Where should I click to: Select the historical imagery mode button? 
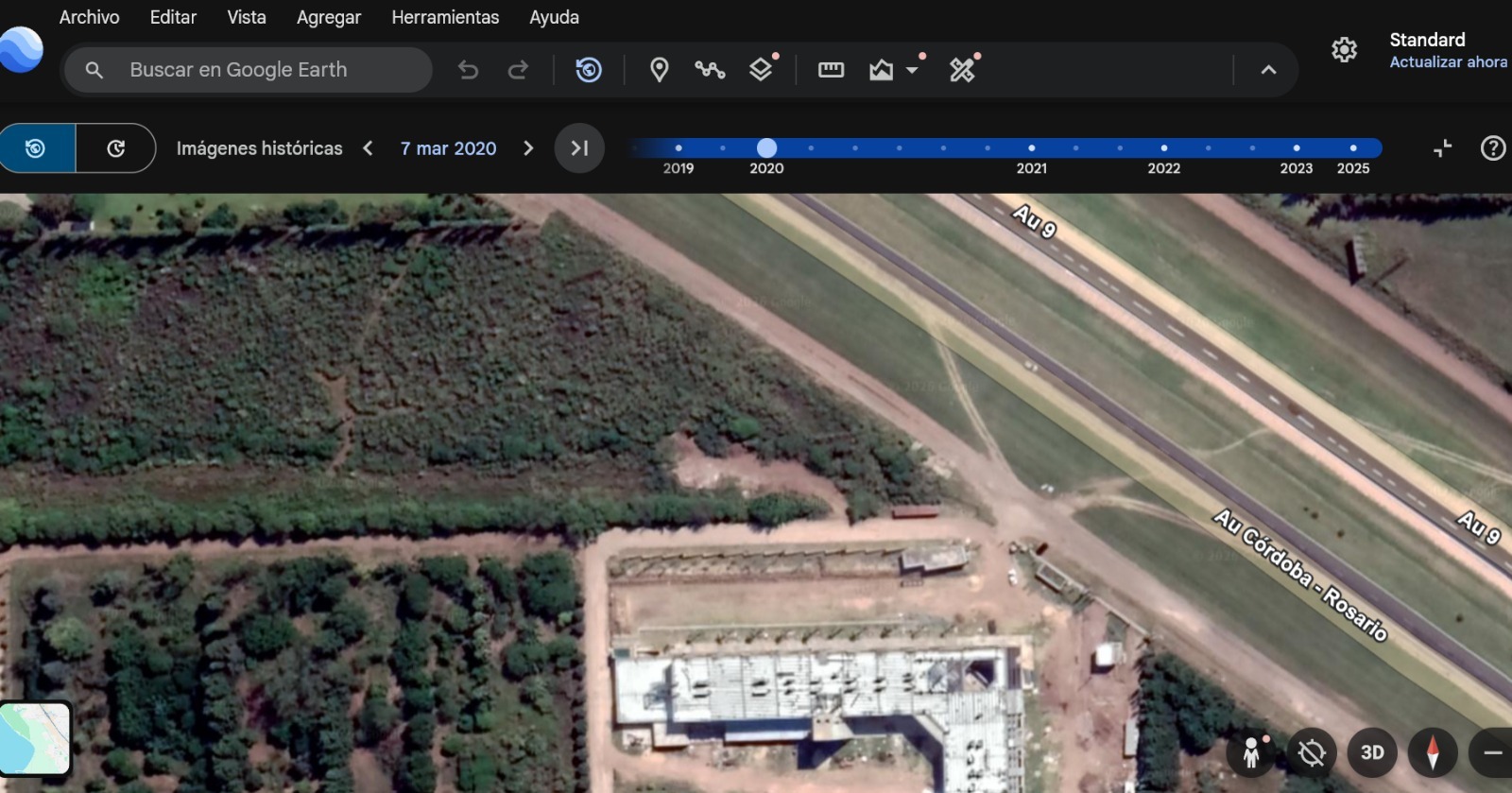pos(37,148)
